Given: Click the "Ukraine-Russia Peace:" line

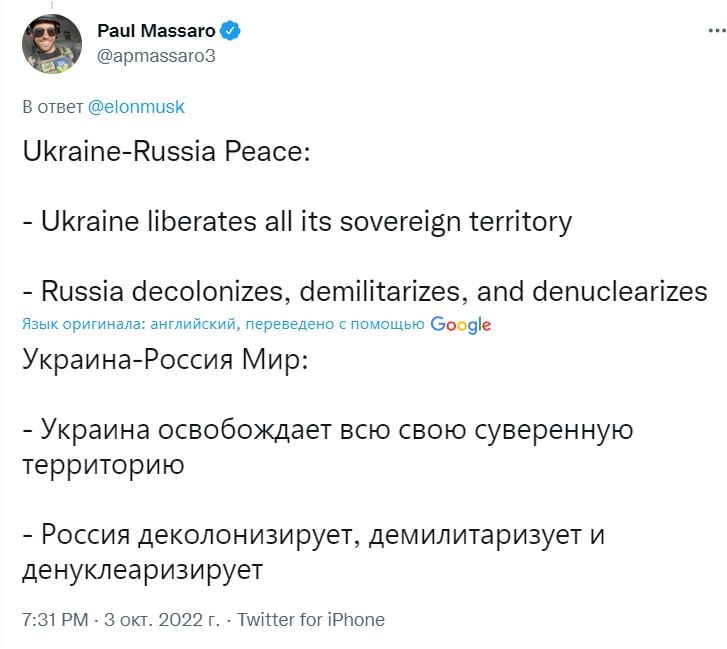Looking at the screenshot, I should [x=166, y=152].
